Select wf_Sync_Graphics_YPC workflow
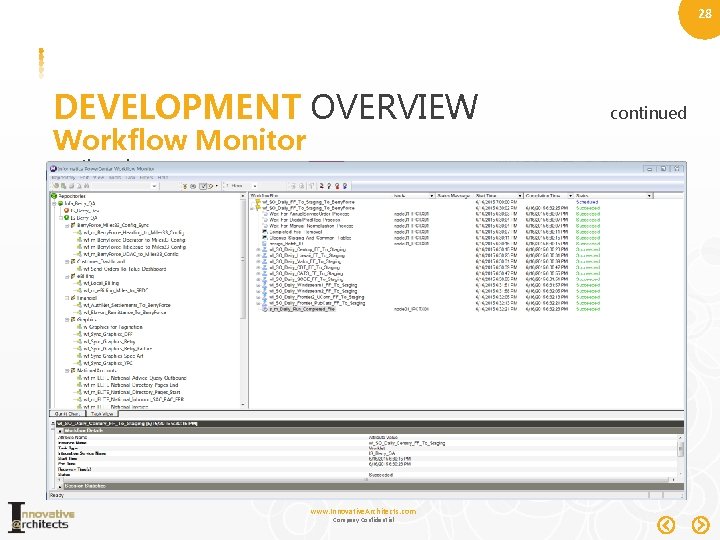720x540 pixels. [108, 363]
